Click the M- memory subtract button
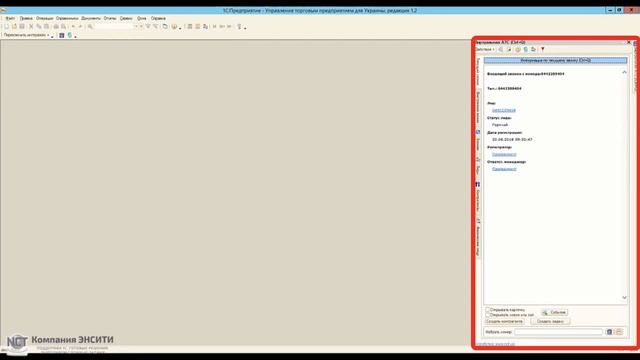Screen dimensions: 640x360 click(229, 27)
